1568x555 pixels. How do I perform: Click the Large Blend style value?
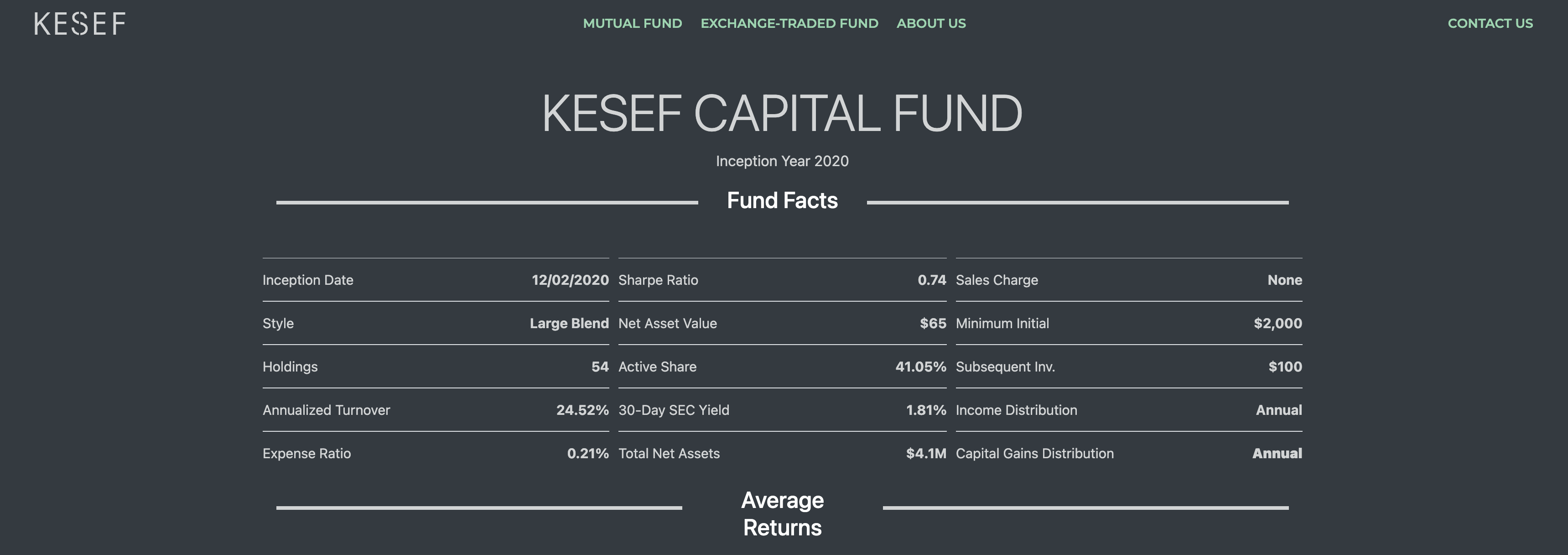click(569, 324)
